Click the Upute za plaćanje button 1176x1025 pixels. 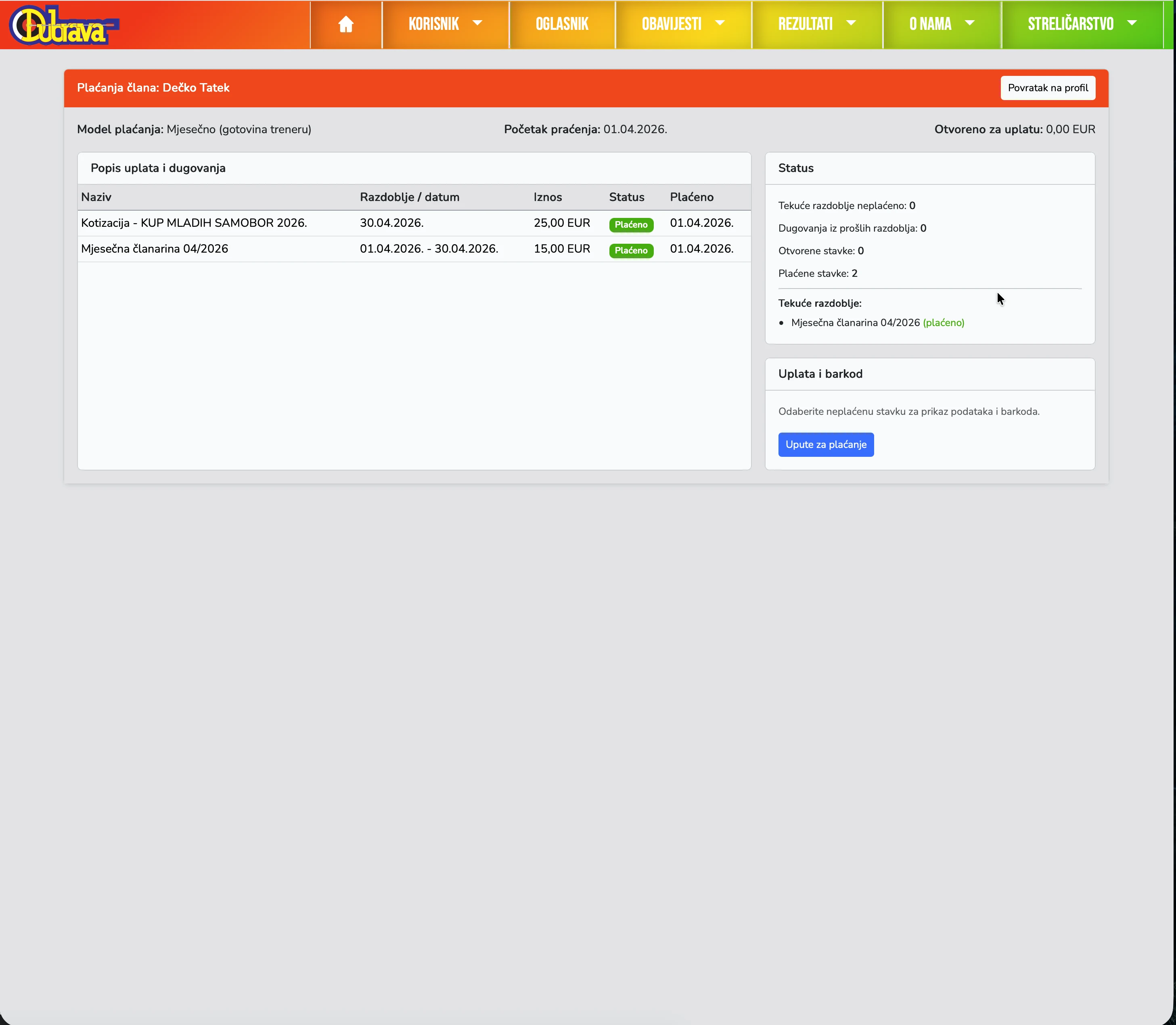pos(825,444)
